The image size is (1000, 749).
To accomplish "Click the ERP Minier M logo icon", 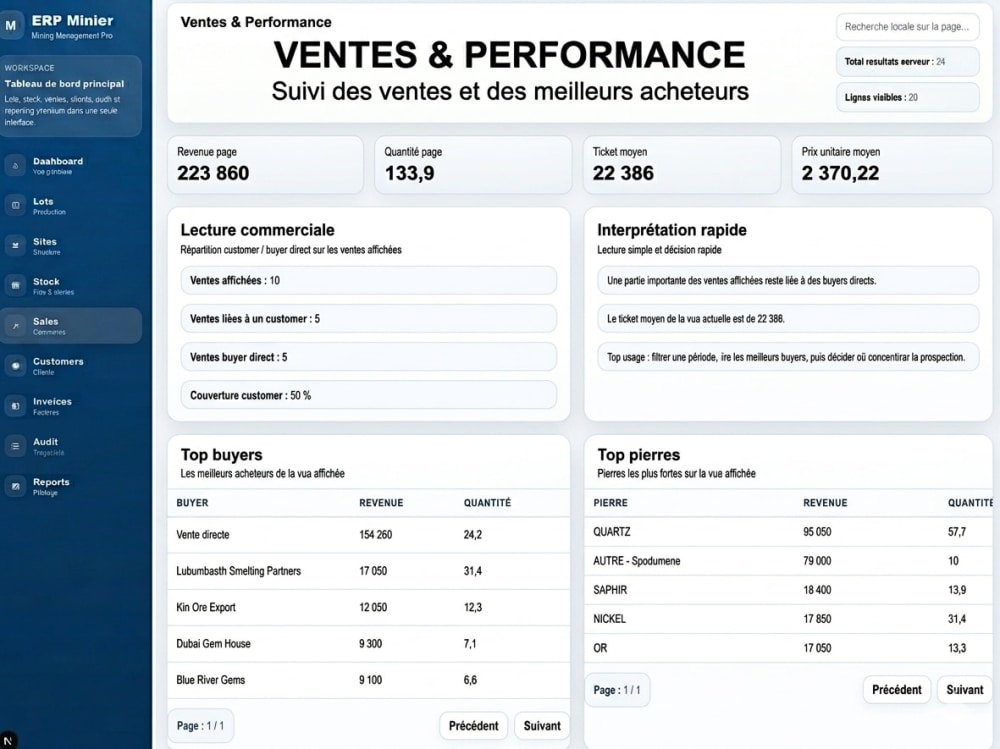I will pyautogui.click(x=11, y=26).
